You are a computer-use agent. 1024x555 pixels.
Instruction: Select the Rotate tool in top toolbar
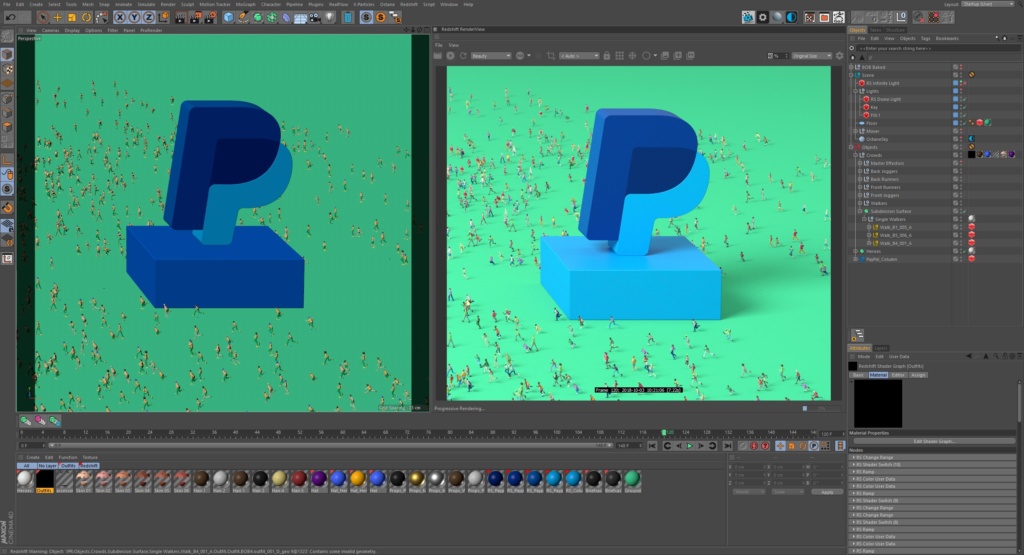[86, 18]
